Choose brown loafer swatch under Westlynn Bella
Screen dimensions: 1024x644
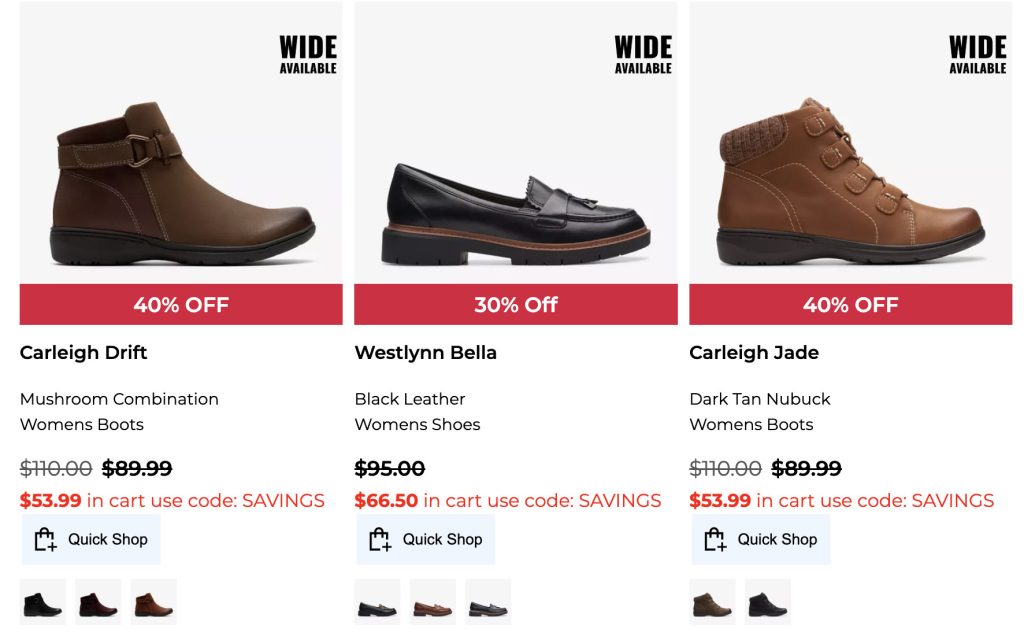tap(433, 603)
